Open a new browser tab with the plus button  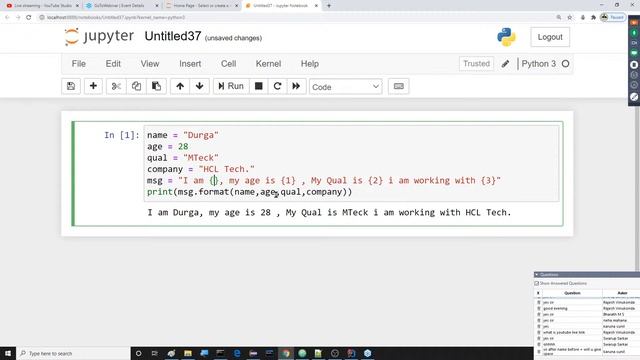coord(329,6)
